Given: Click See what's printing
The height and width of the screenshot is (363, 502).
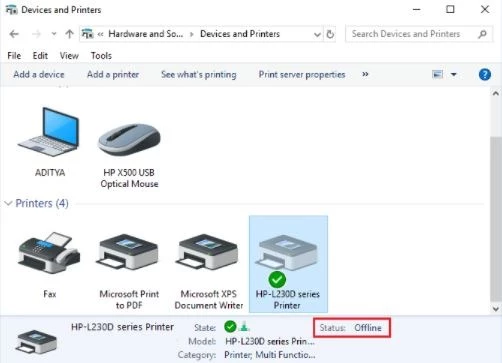Looking at the screenshot, I should (199, 74).
